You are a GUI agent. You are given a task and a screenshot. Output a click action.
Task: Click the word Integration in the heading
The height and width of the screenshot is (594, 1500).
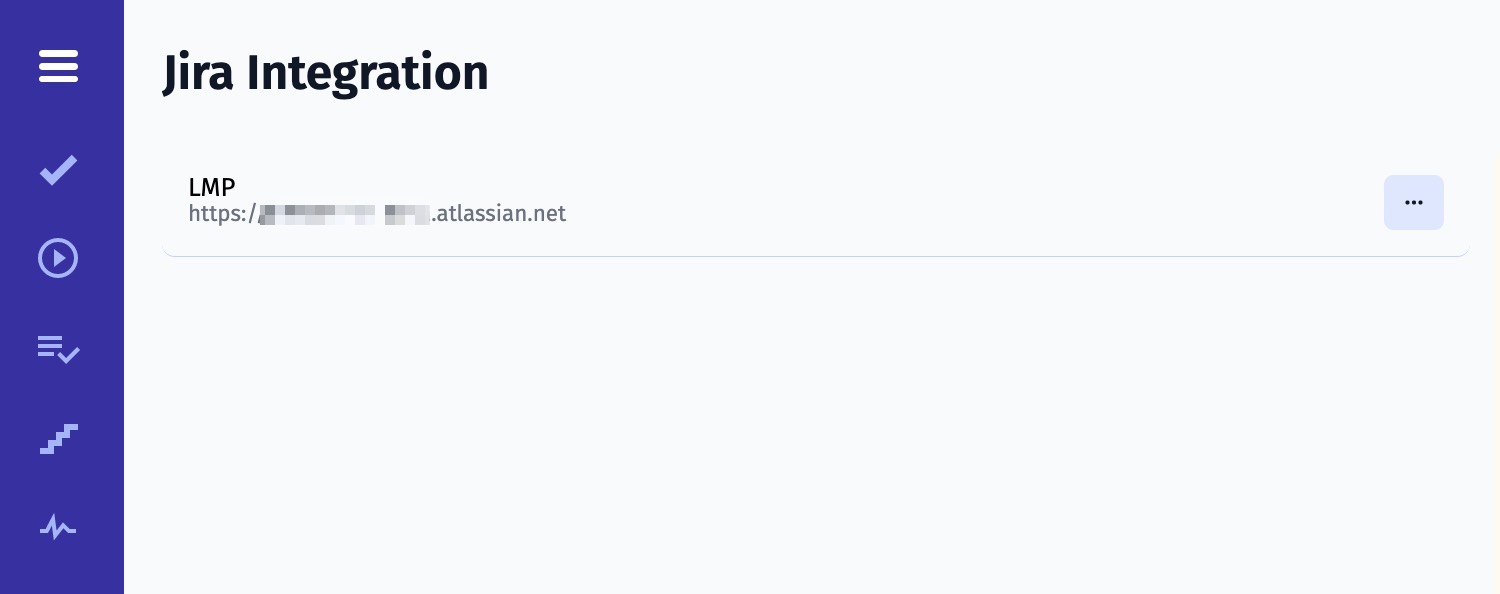tap(367, 73)
